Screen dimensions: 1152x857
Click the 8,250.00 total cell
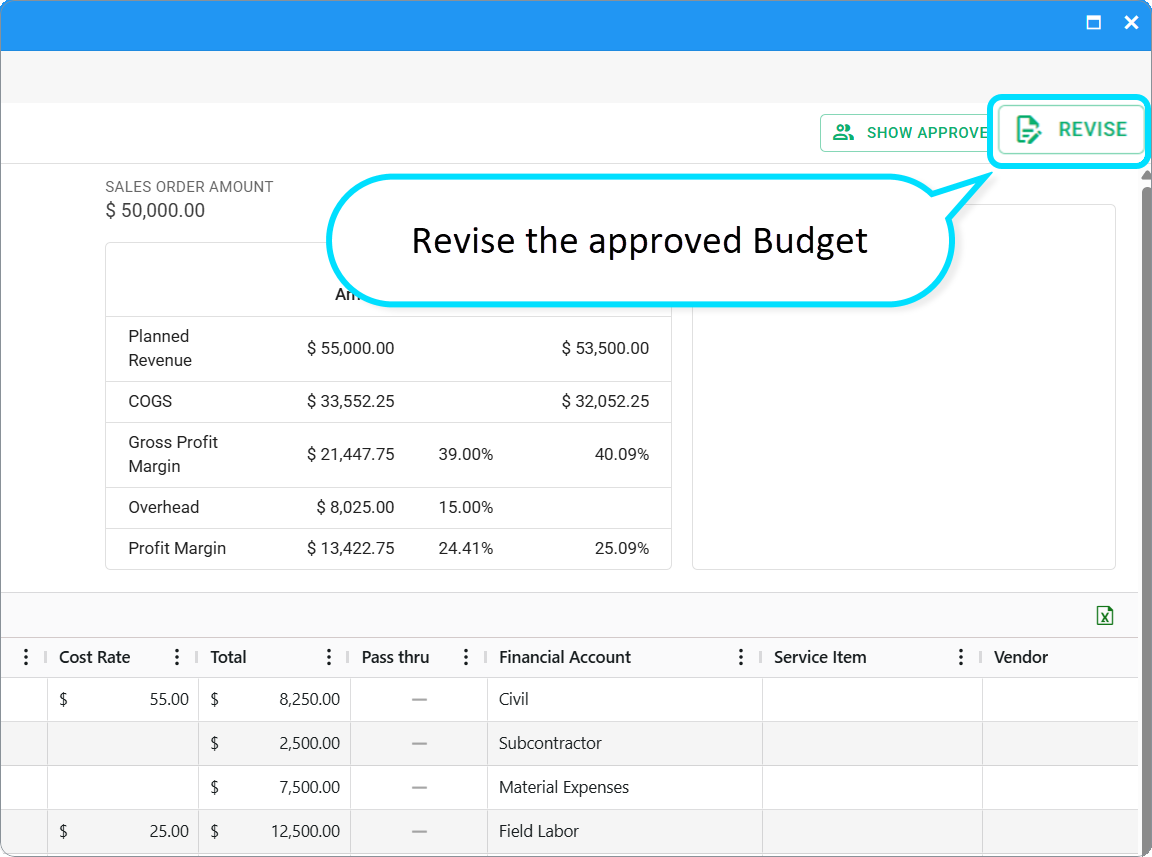pyautogui.click(x=274, y=699)
